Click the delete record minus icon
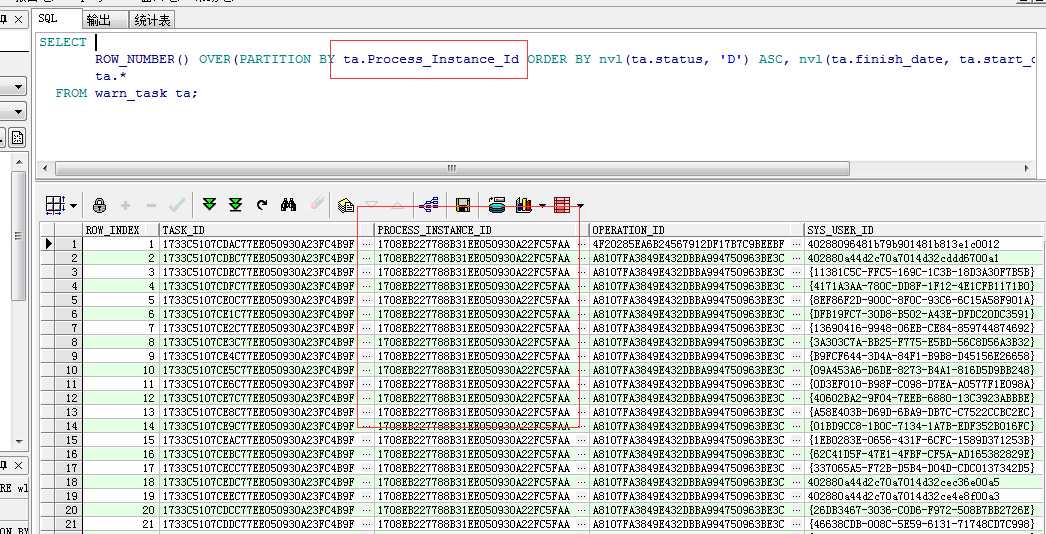Image resolution: width=1046 pixels, height=534 pixels. [x=151, y=206]
